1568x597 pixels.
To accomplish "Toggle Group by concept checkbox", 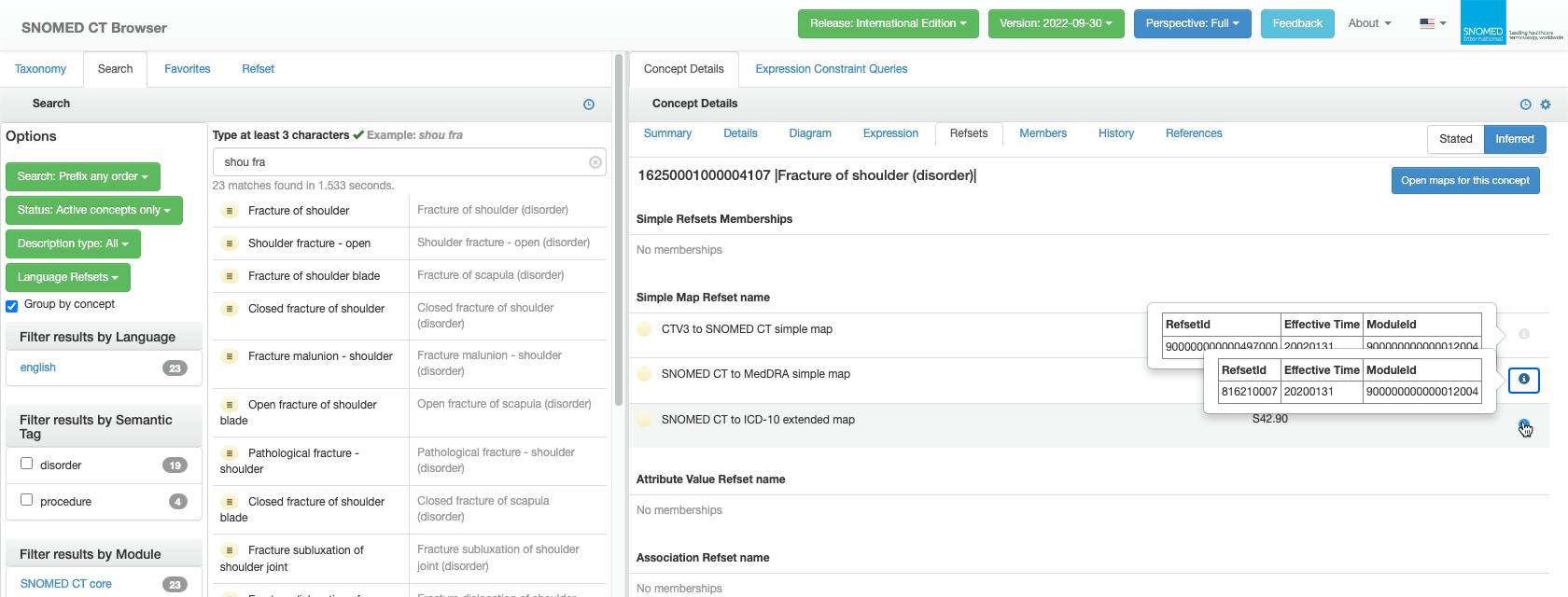I will point(12,306).
